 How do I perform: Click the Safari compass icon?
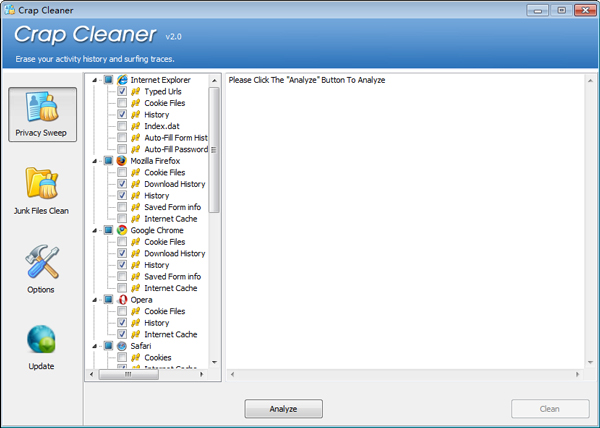click(122, 346)
